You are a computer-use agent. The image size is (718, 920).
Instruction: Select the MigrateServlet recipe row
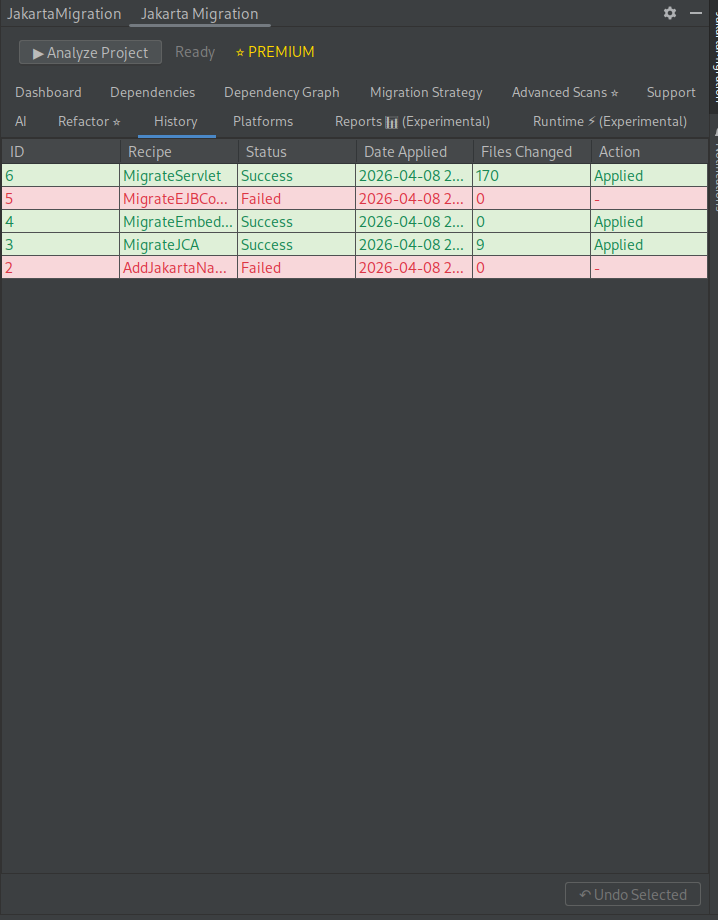[x=354, y=176]
